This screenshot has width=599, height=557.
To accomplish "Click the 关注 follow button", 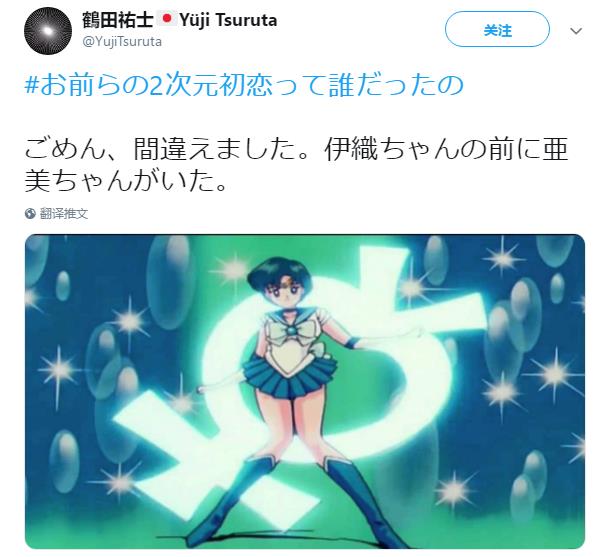I will point(497,29).
